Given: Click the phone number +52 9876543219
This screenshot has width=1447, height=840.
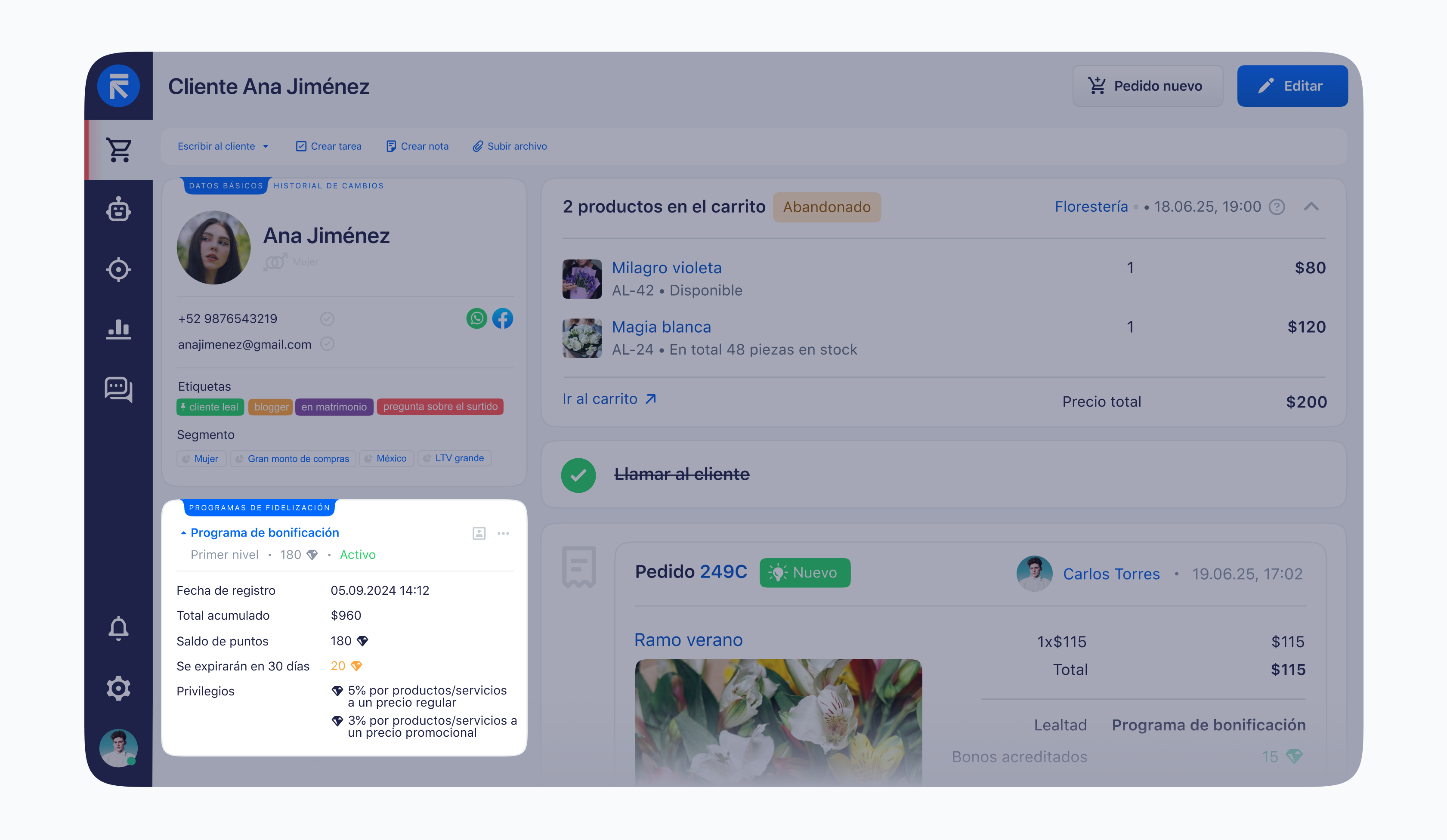Looking at the screenshot, I should click(227, 319).
